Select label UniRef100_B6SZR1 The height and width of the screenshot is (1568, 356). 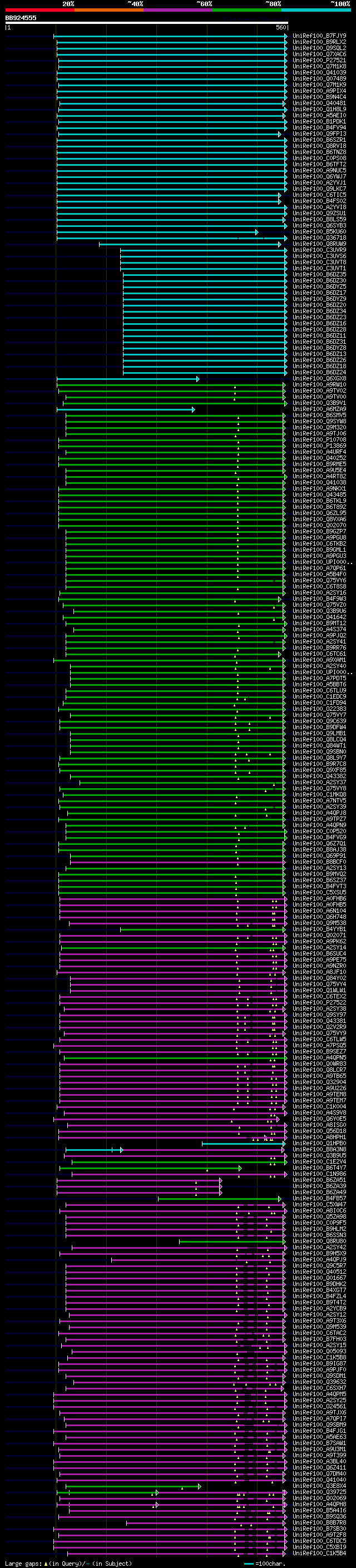[x=319, y=140]
